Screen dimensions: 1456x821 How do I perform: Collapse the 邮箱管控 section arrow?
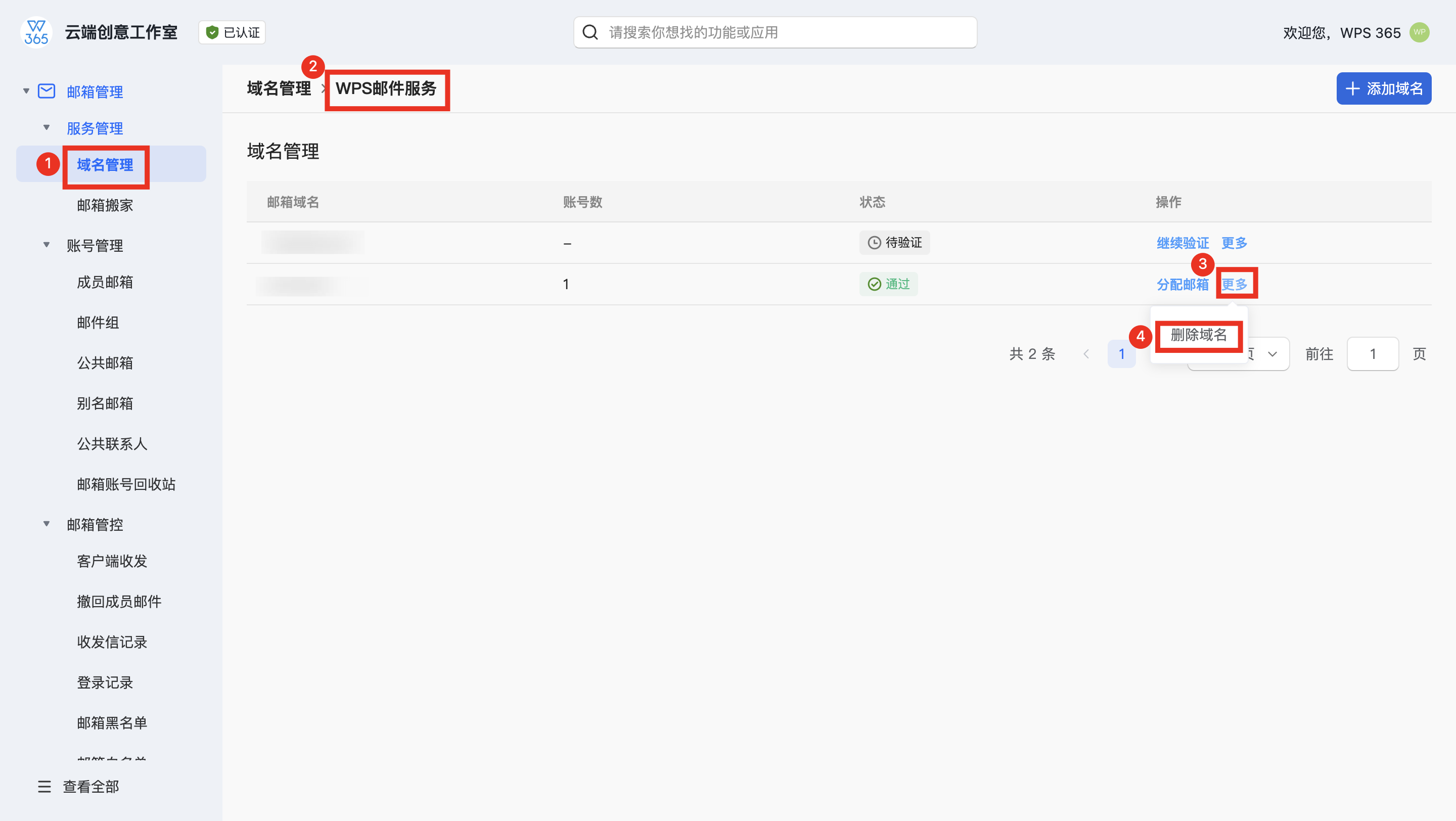[47, 524]
